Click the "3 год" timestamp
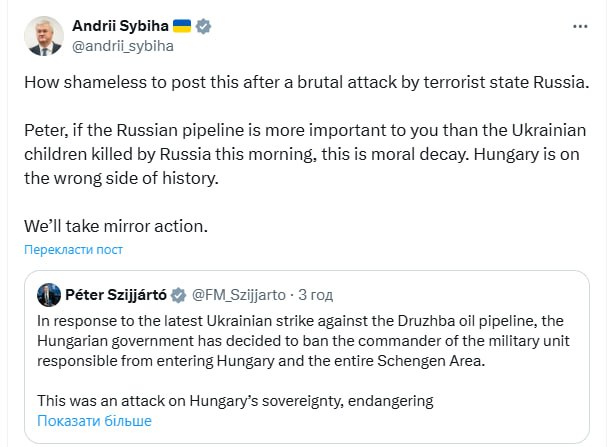The width and height of the screenshot is (614, 447). pyautogui.click(x=316, y=295)
